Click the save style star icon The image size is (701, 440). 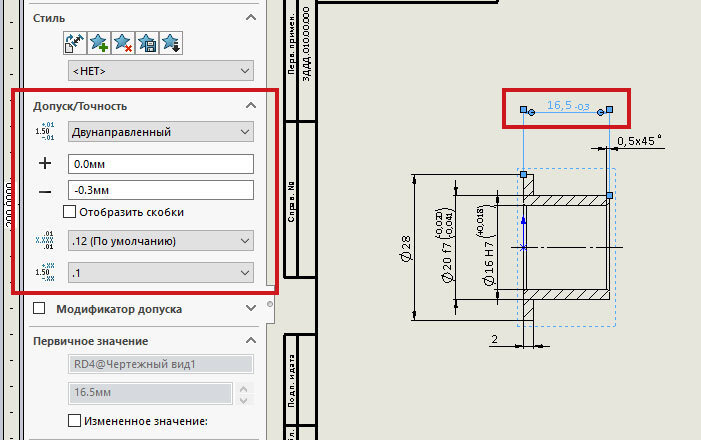pyautogui.click(x=147, y=43)
